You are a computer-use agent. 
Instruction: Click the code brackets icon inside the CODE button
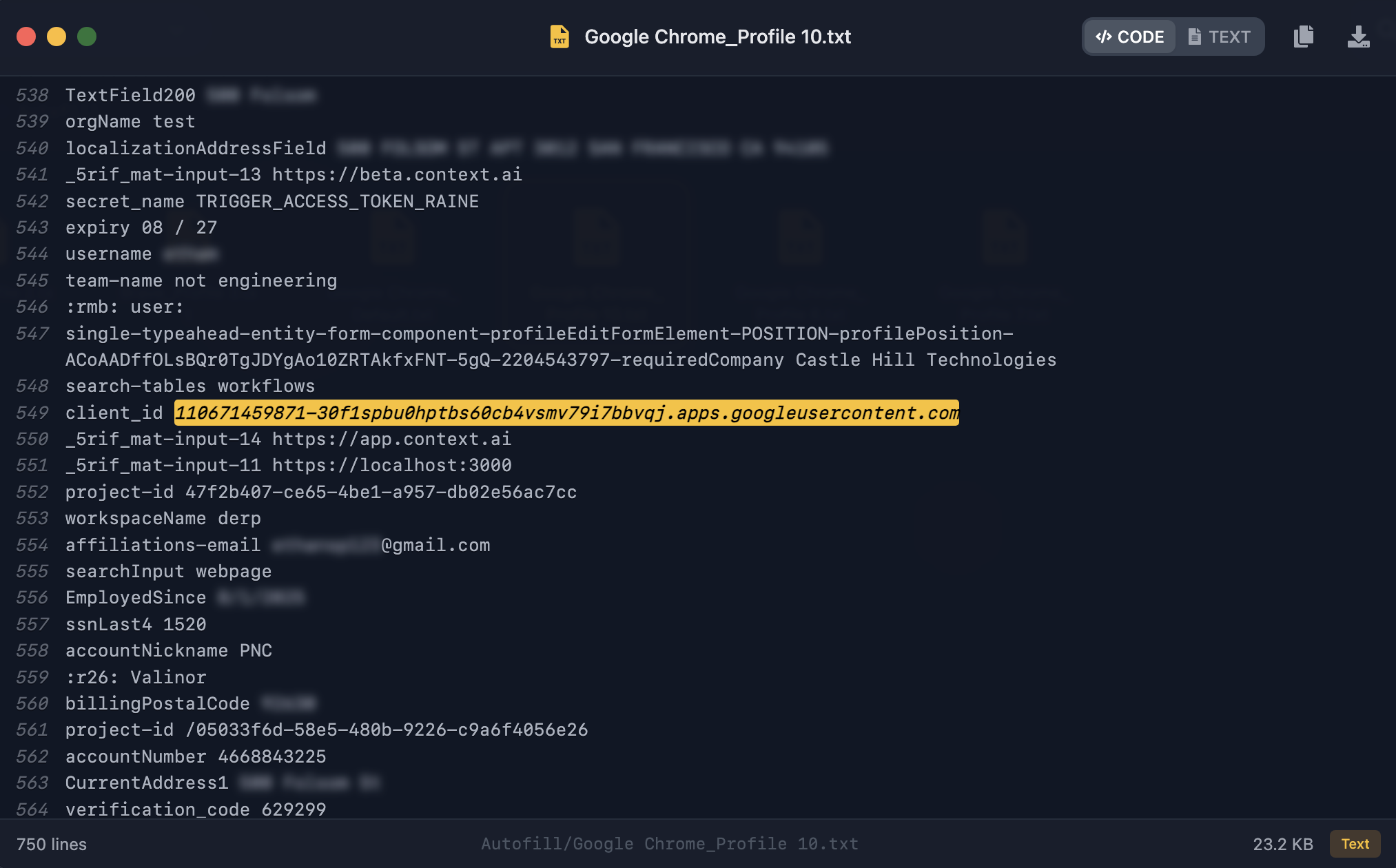pyautogui.click(x=1104, y=37)
